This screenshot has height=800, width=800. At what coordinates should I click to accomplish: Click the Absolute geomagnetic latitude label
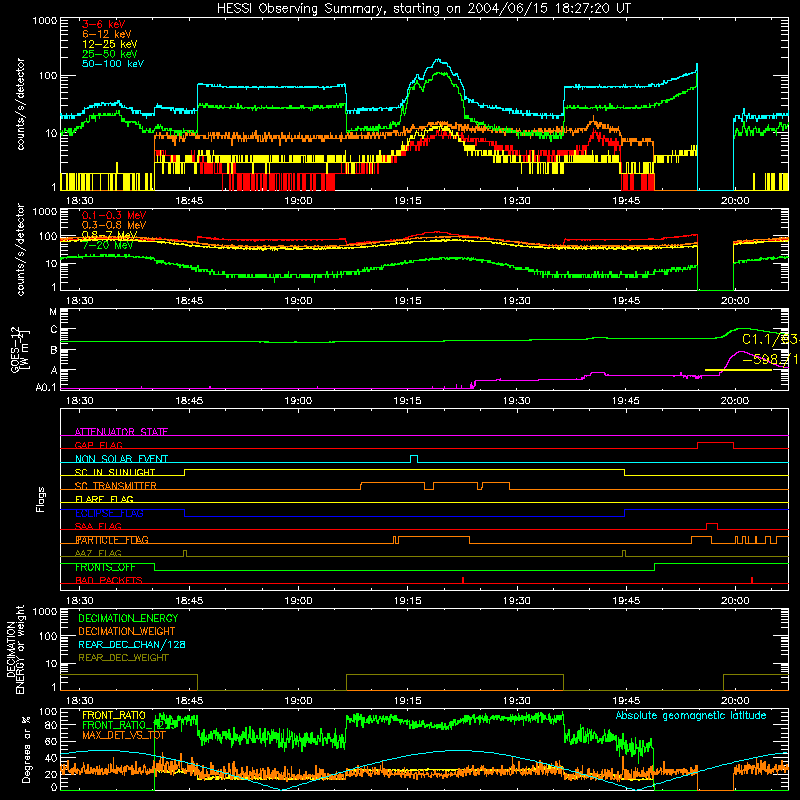point(691,716)
